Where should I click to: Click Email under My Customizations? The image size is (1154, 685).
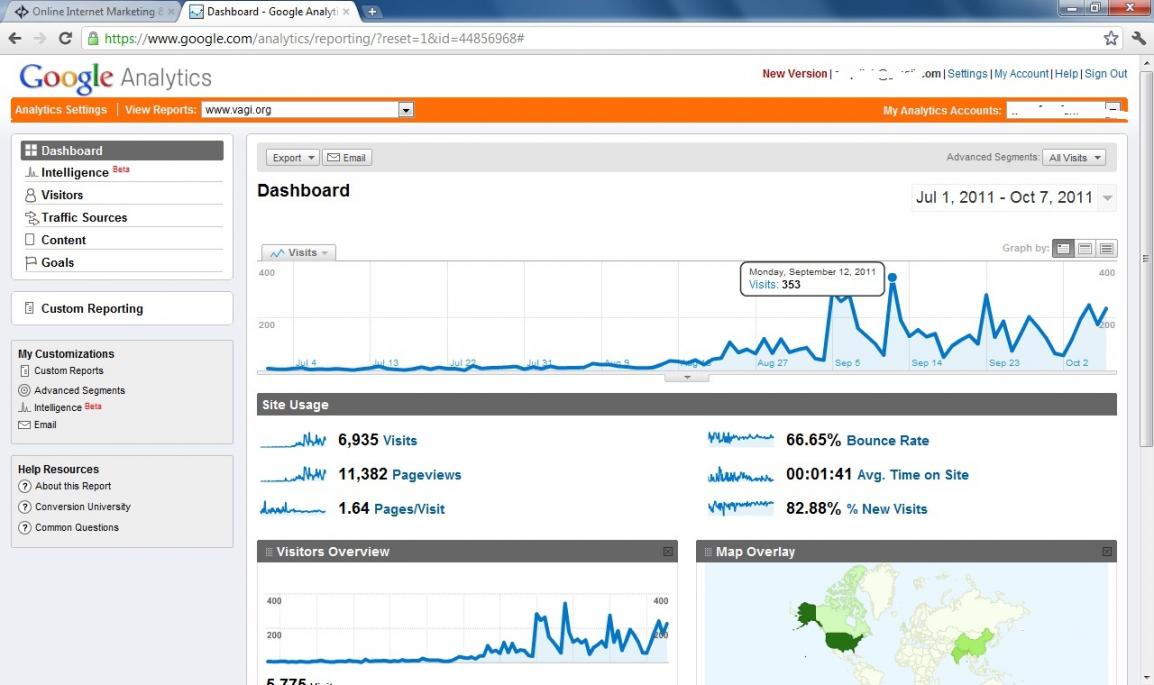click(44, 425)
